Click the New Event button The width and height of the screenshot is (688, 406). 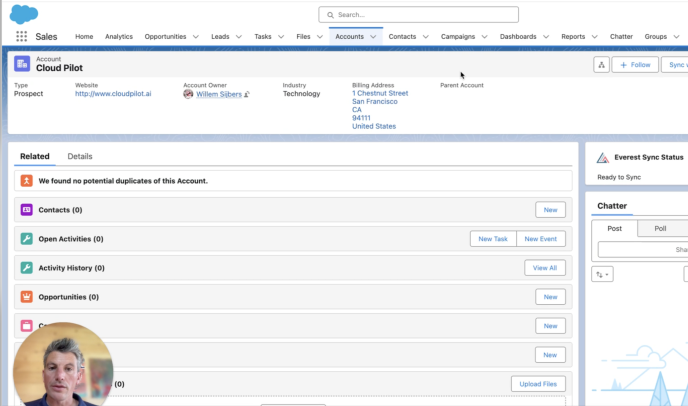(x=541, y=239)
